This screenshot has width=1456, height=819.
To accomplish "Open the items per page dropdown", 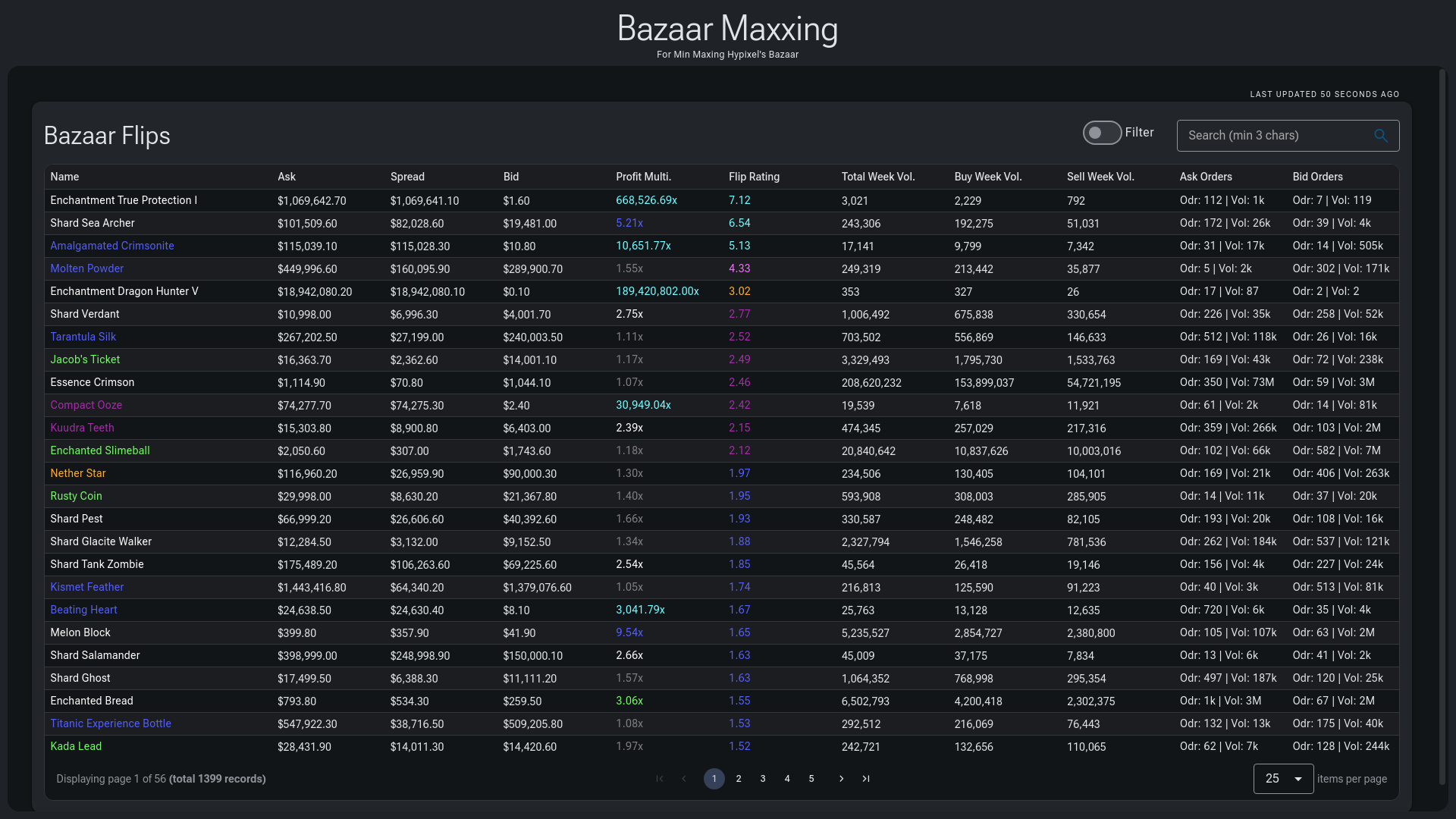I will pos(1283,779).
